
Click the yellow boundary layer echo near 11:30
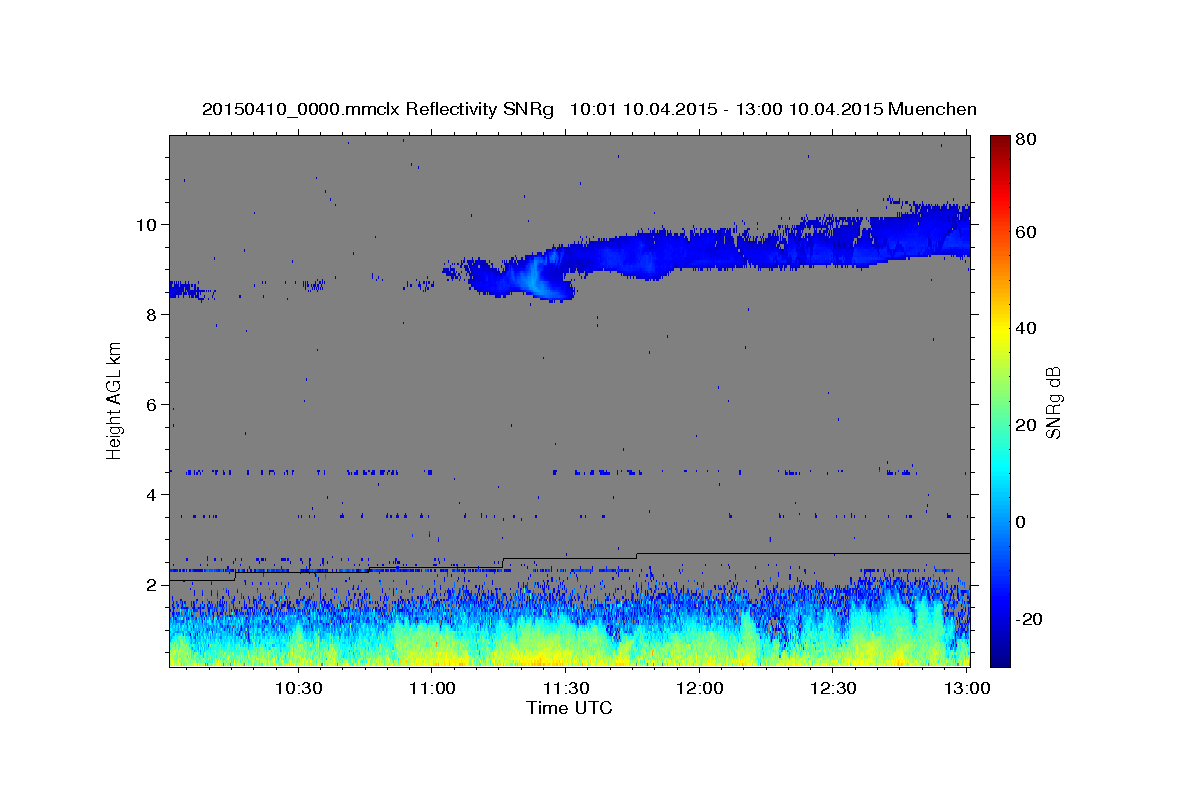pyautogui.click(x=545, y=655)
